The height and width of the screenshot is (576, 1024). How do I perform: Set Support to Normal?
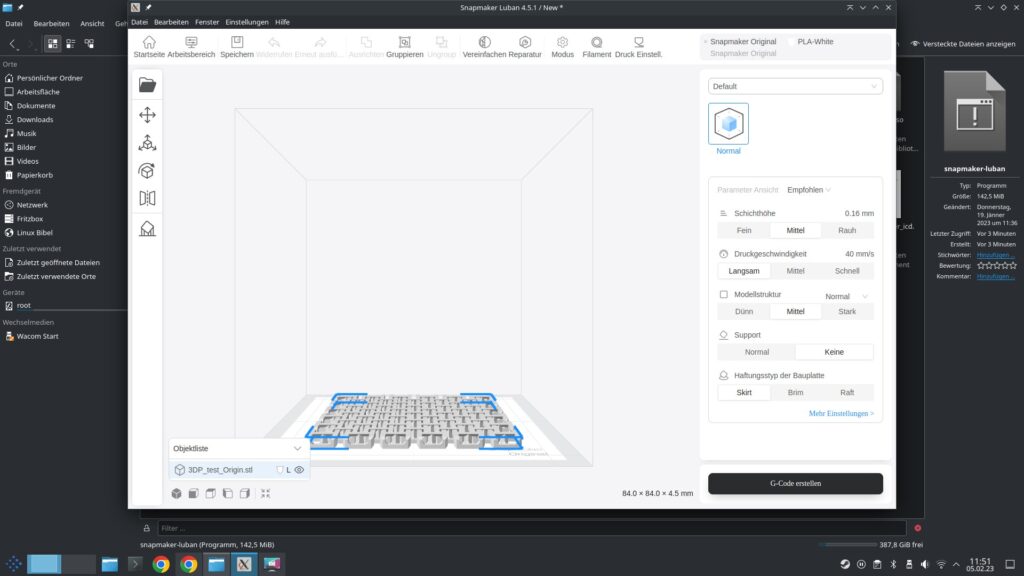pos(757,352)
